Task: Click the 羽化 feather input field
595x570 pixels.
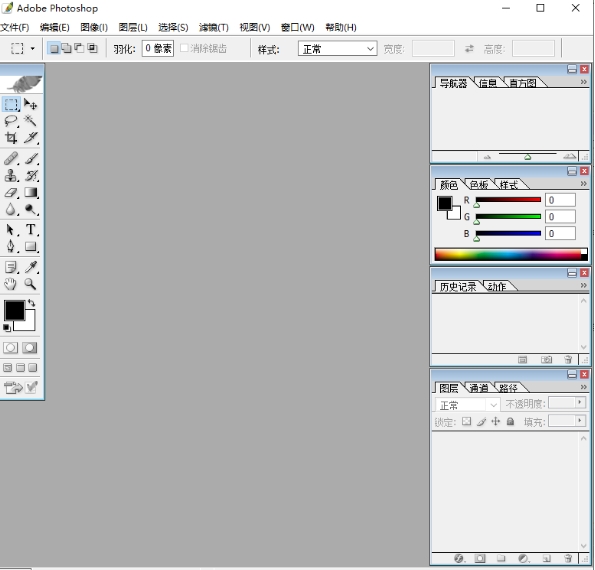Action: (x=158, y=49)
